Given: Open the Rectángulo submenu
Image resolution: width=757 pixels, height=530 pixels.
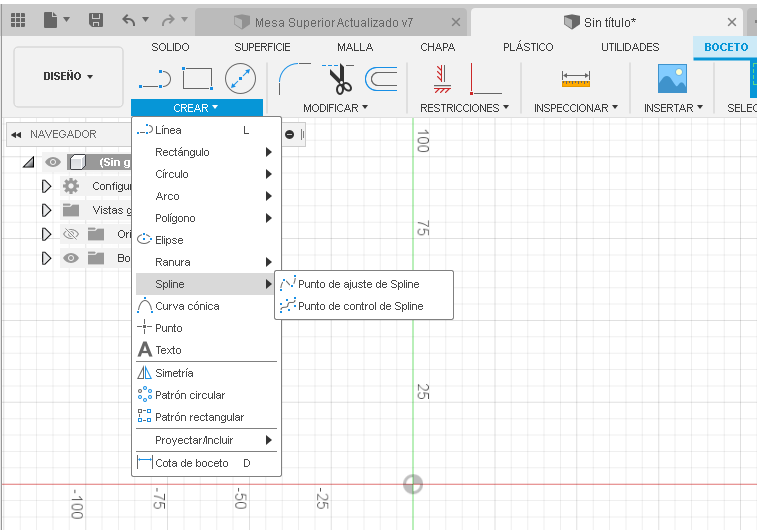Looking at the screenshot, I should (x=207, y=152).
